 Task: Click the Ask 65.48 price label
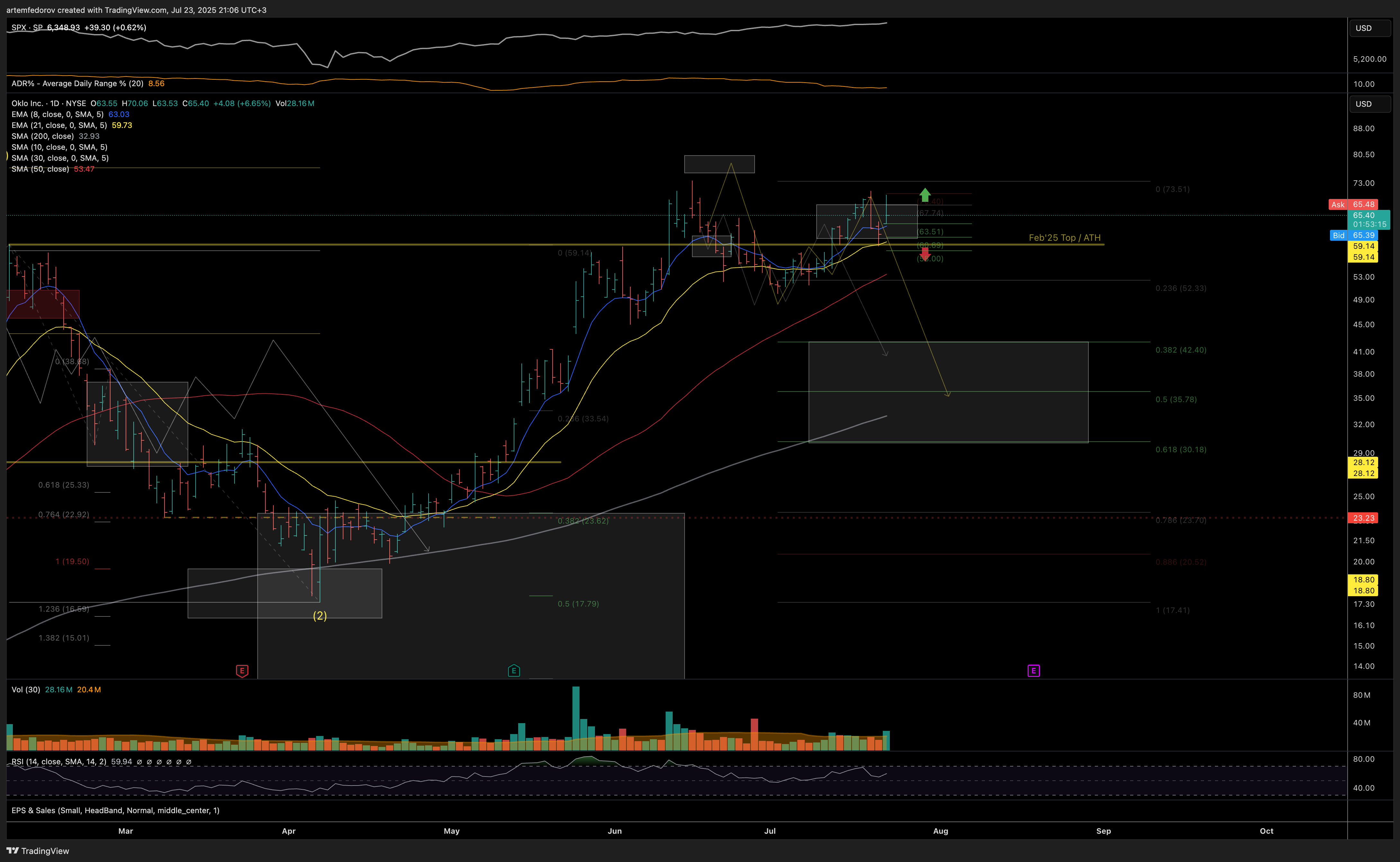tap(1353, 204)
